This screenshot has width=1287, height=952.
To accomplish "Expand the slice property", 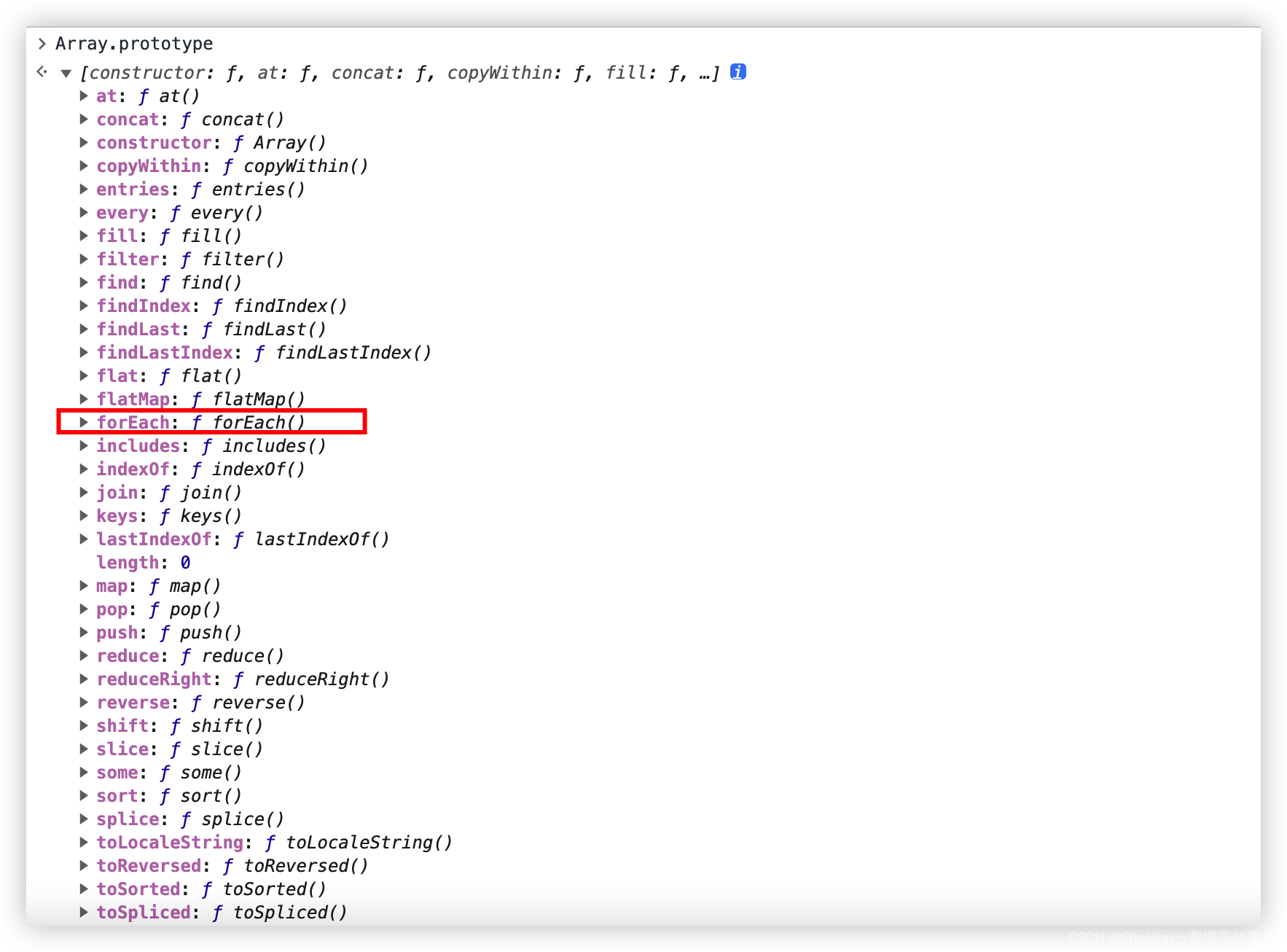I will pos(84,749).
